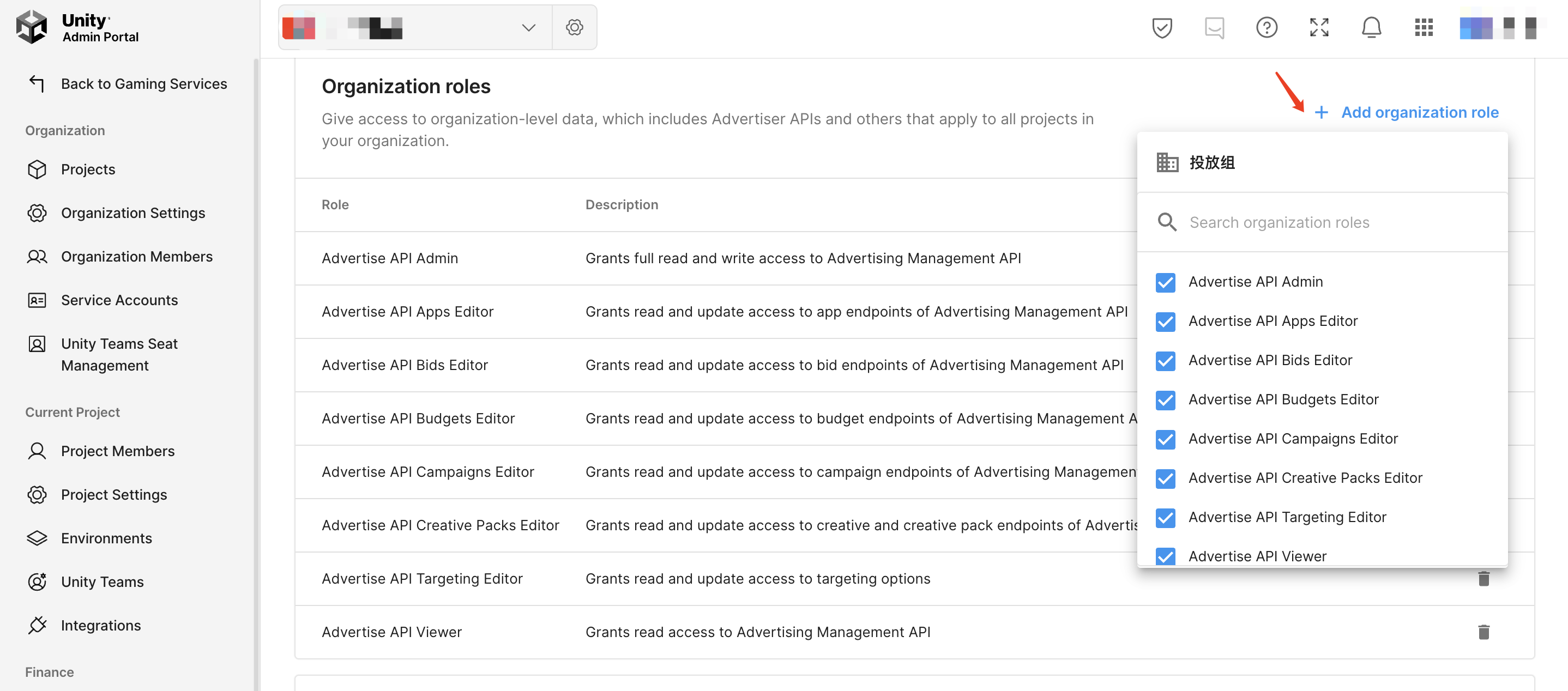1568x691 pixels.
Task: Open Integrations in sidebar
Action: (101, 626)
